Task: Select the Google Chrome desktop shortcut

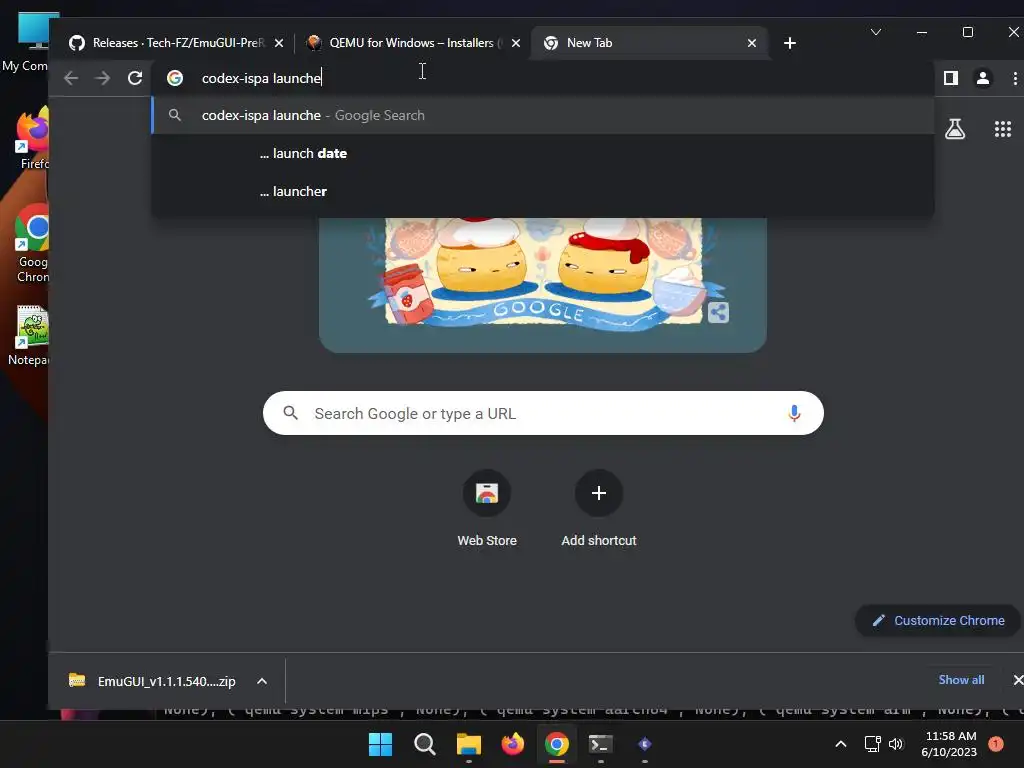Action: pyautogui.click(x=31, y=243)
